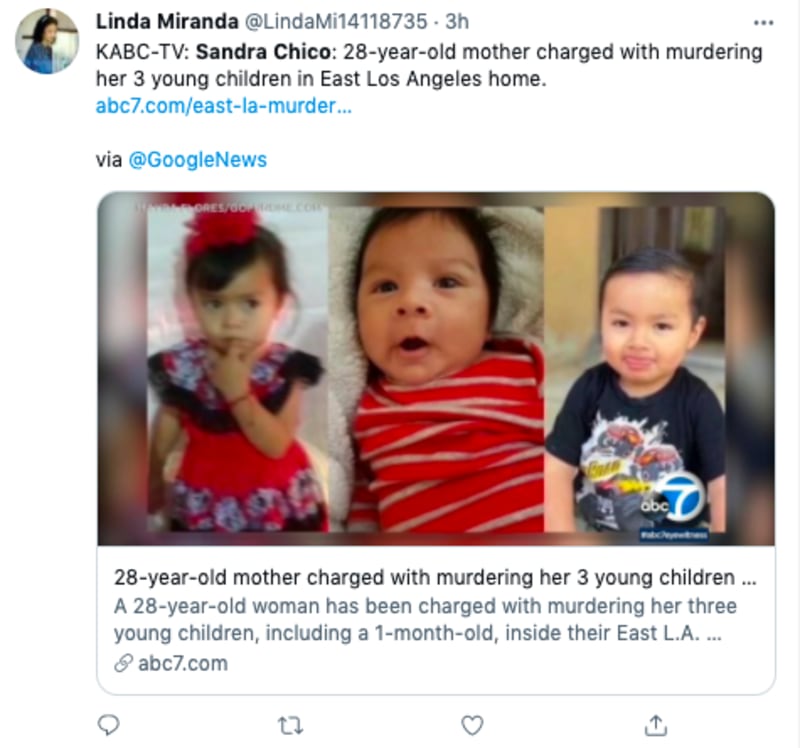Visit the @GoogleNews mention
Image resolution: width=800 pixels, height=748 pixels.
tap(197, 160)
